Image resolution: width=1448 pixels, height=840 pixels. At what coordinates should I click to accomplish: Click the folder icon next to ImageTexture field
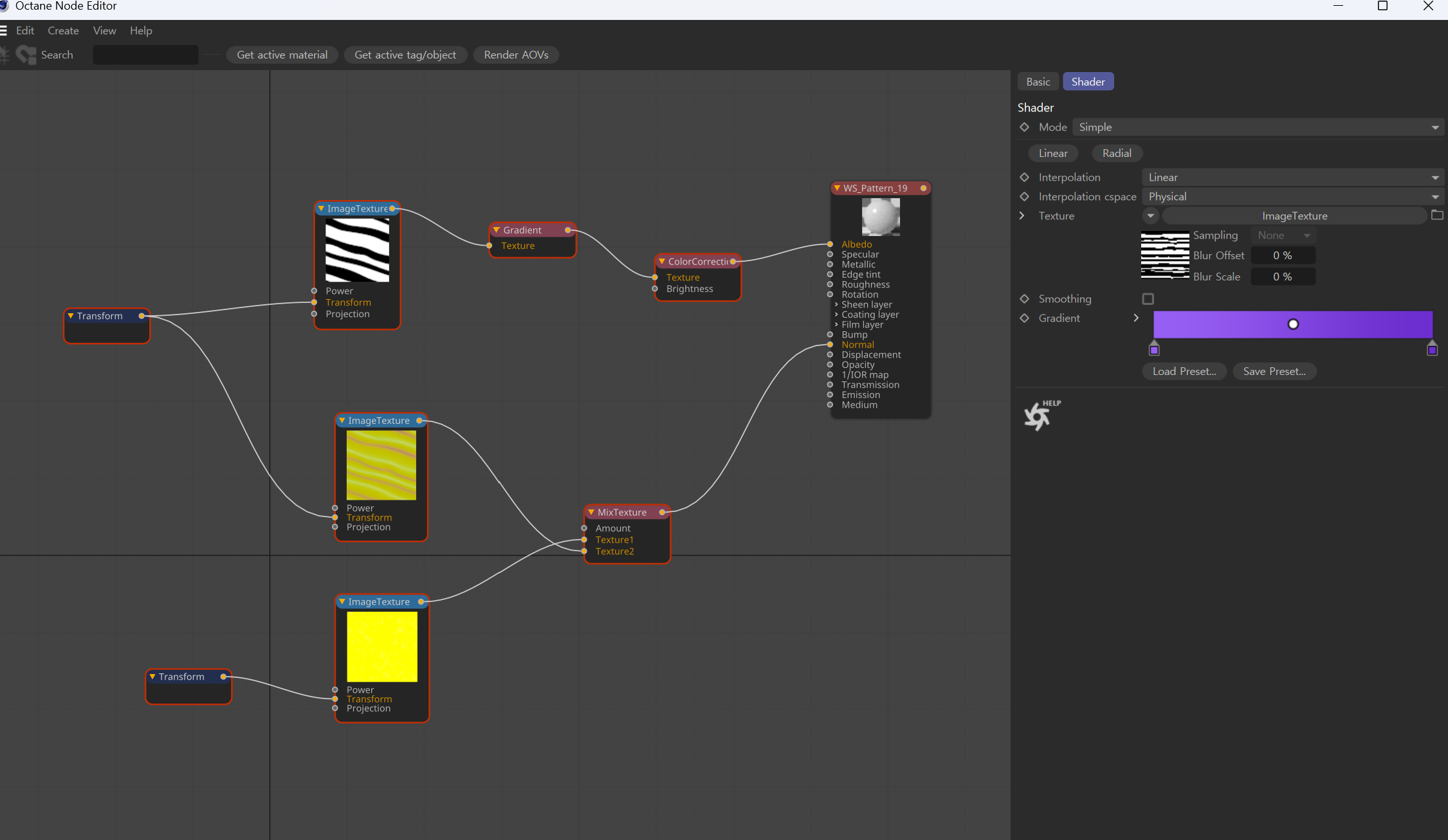coord(1437,215)
